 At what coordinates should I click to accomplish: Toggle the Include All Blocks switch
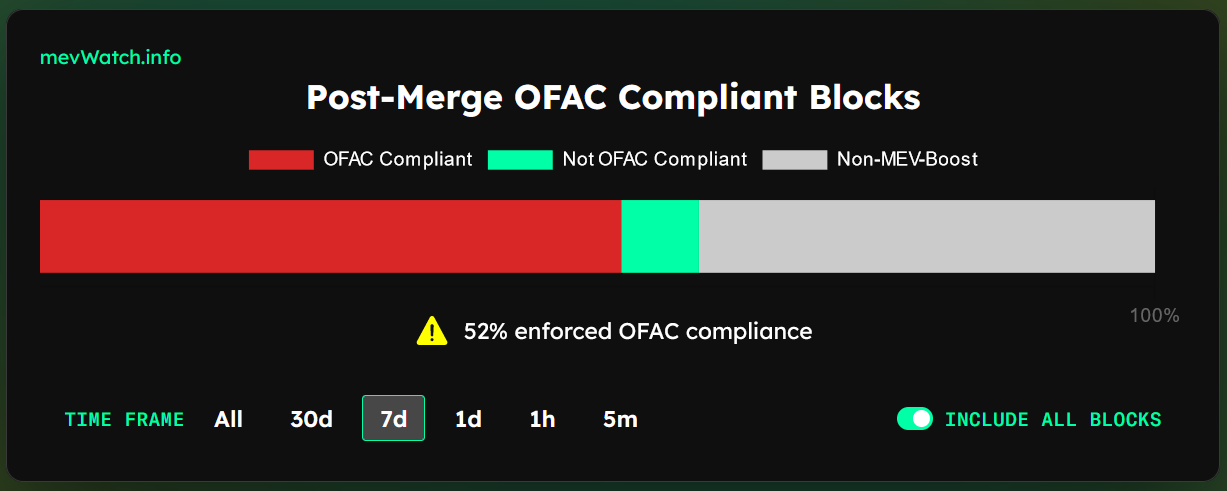(915, 419)
